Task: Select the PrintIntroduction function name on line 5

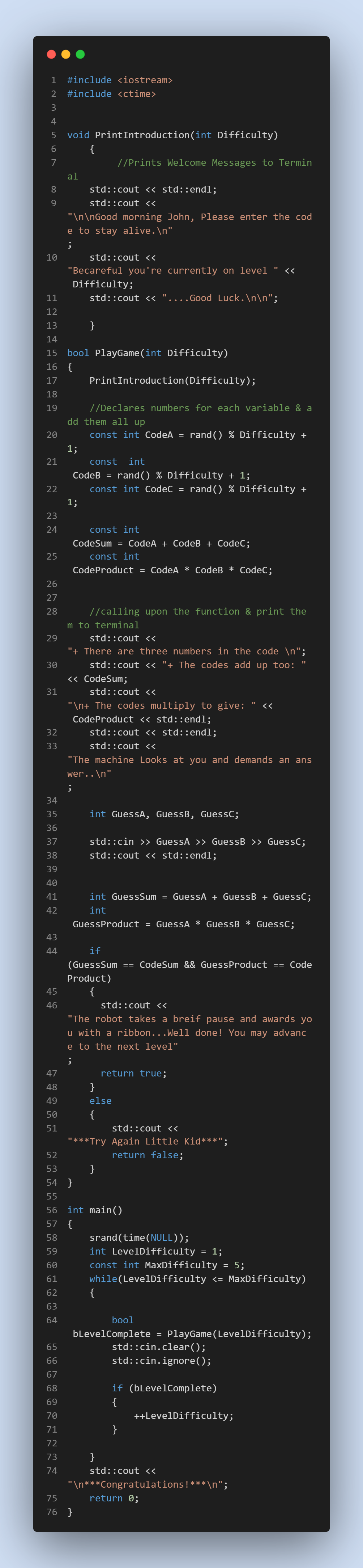Action: click(x=142, y=135)
